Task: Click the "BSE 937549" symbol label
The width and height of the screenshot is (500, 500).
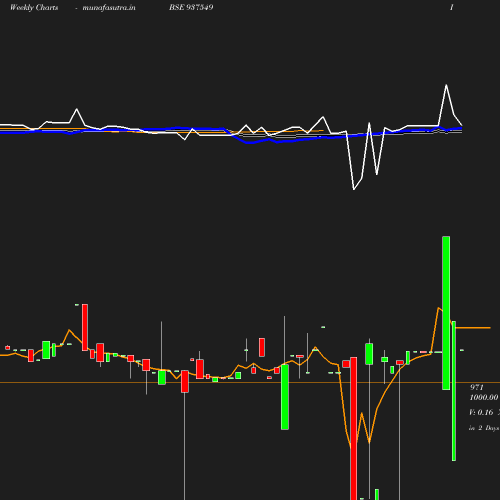Action: tap(191, 7)
